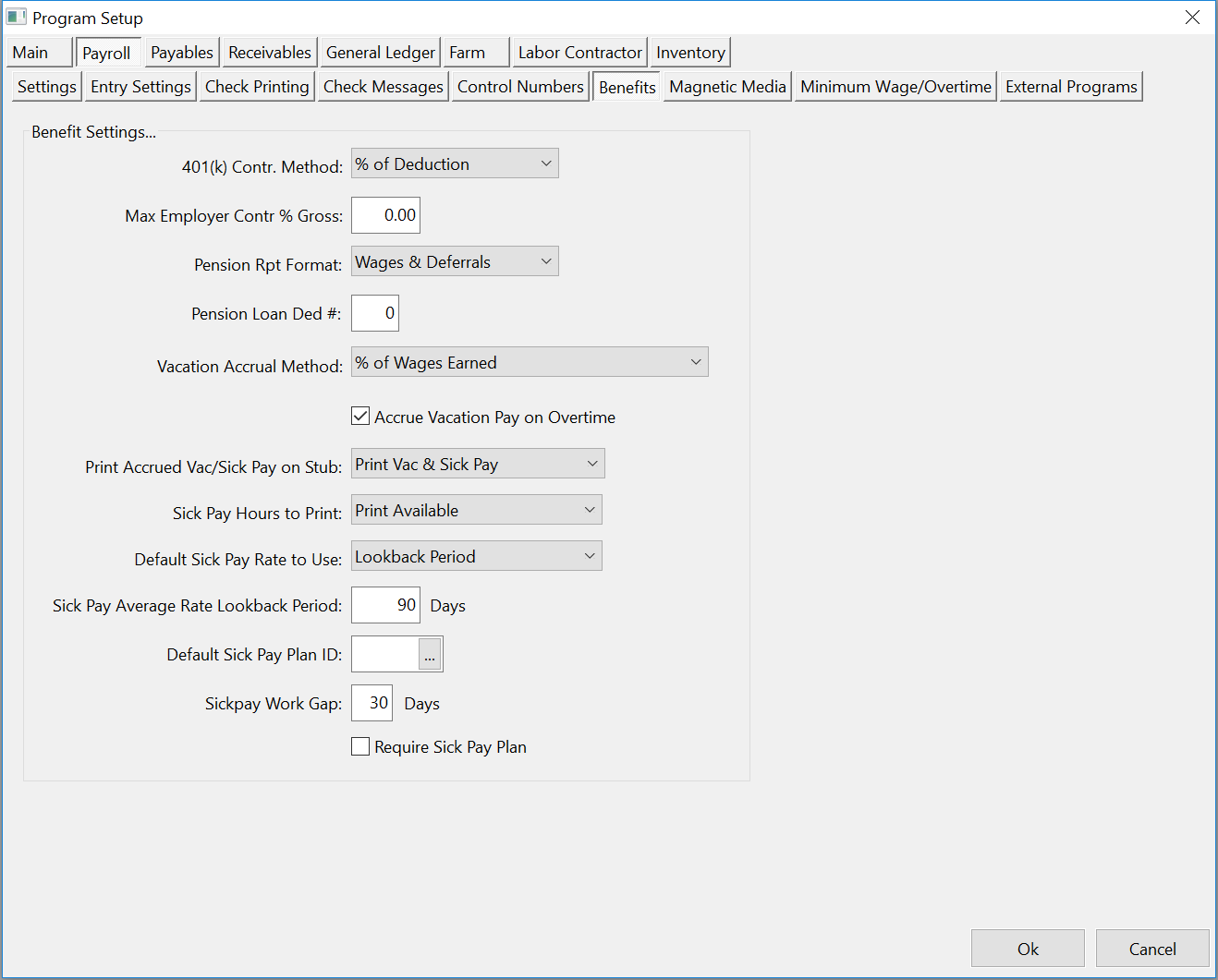Image resolution: width=1218 pixels, height=980 pixels.
Task: Click the Max Employer Contr % Gross field
Action: (x=386, y=215)
